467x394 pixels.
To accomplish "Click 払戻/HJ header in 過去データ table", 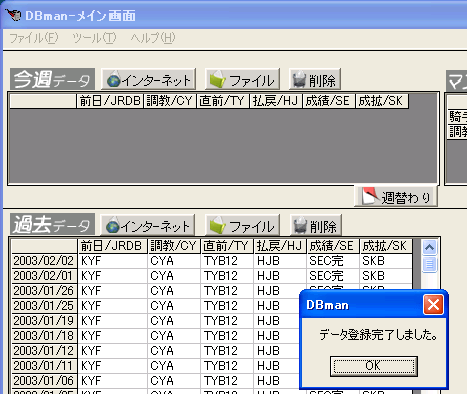I will point(280,246).
